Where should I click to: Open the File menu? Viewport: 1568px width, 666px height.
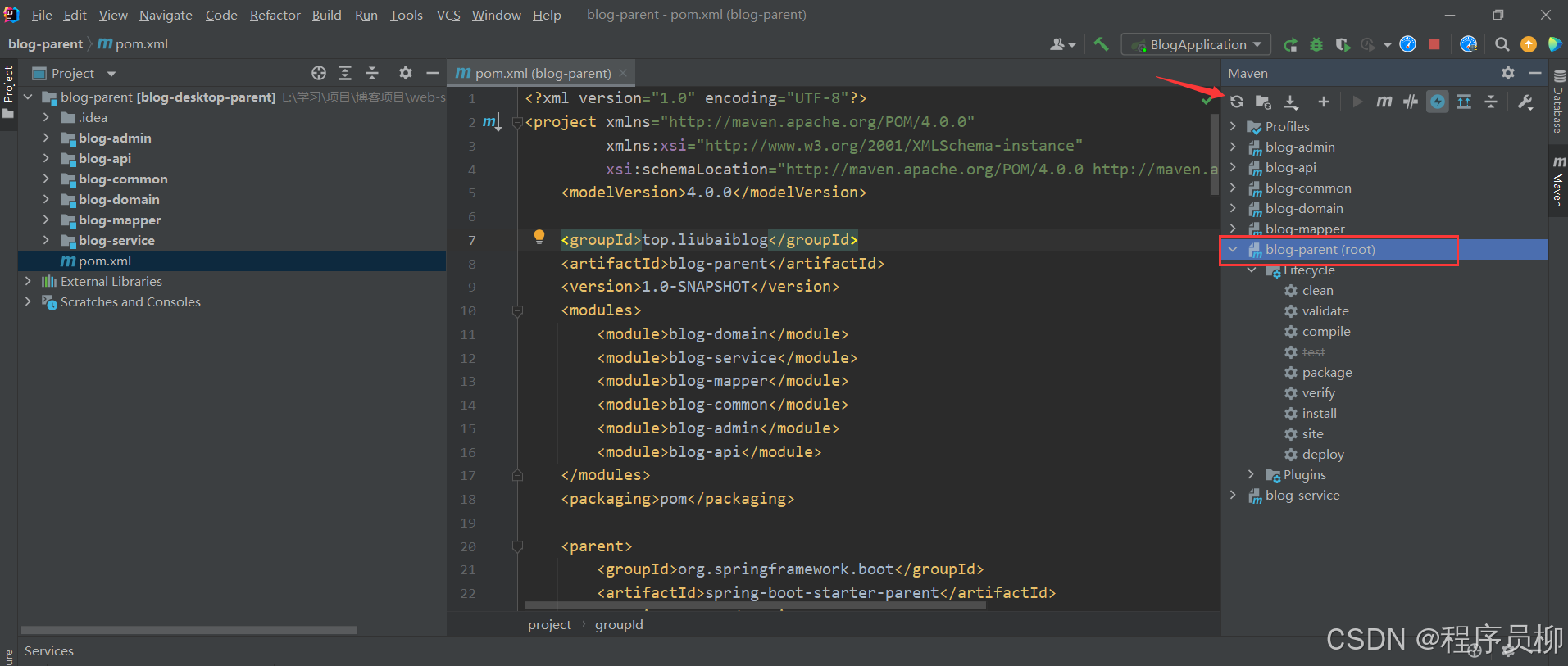coord(42,15)
